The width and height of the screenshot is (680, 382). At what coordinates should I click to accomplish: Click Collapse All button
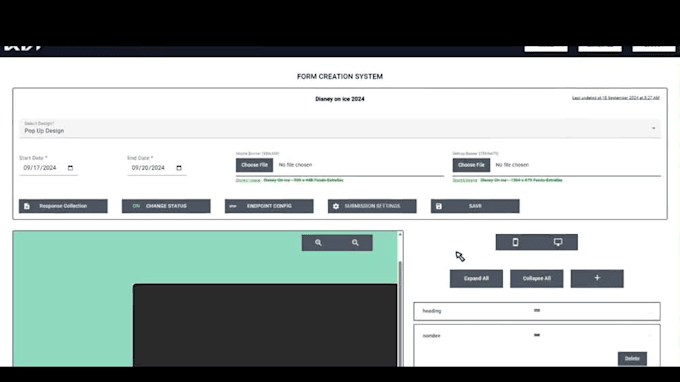(536, 278)
